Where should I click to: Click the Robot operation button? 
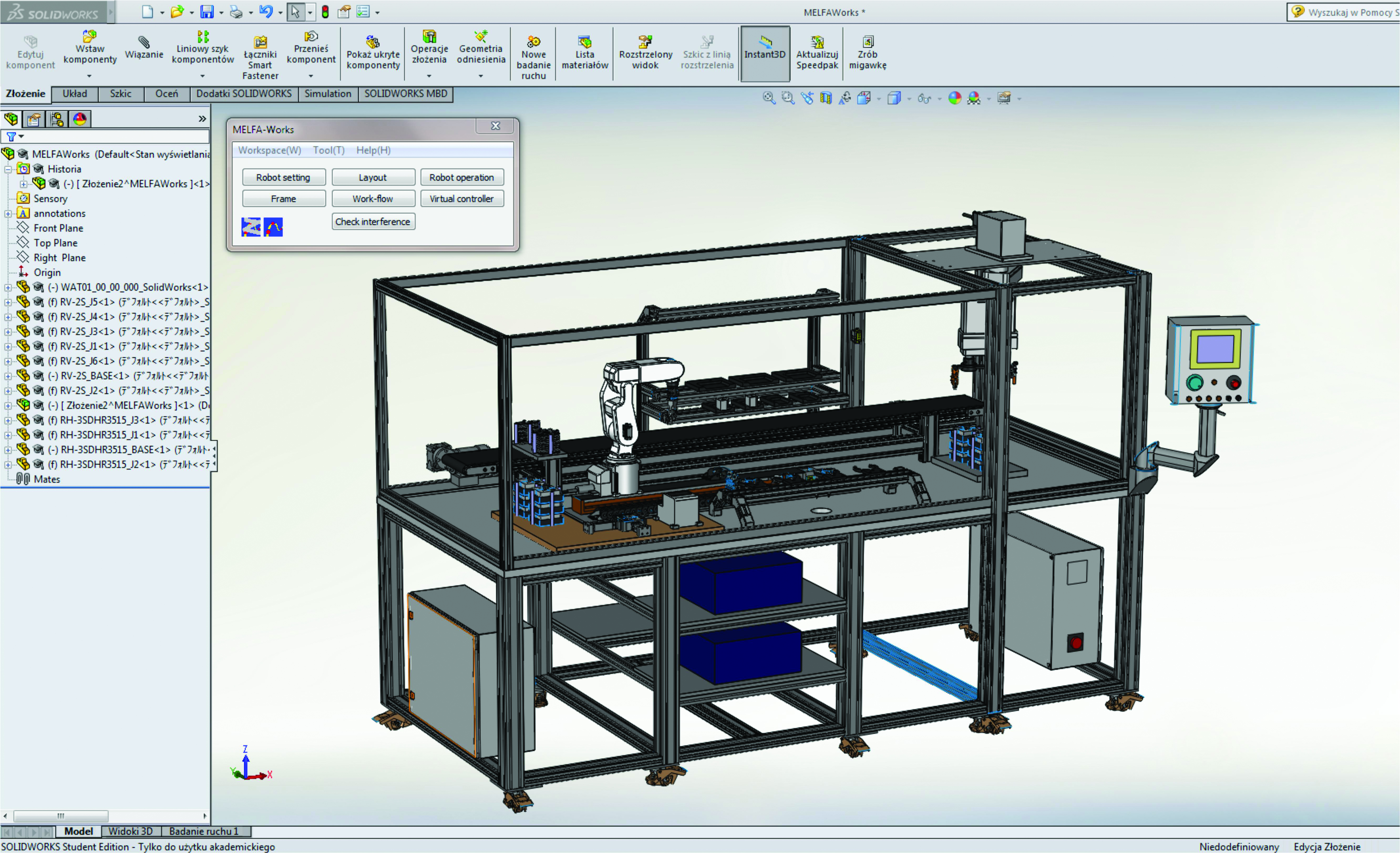(x=462, y=177)
